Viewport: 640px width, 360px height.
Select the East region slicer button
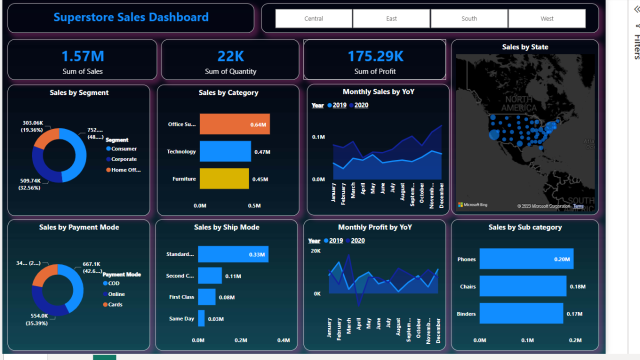[391, 18]
